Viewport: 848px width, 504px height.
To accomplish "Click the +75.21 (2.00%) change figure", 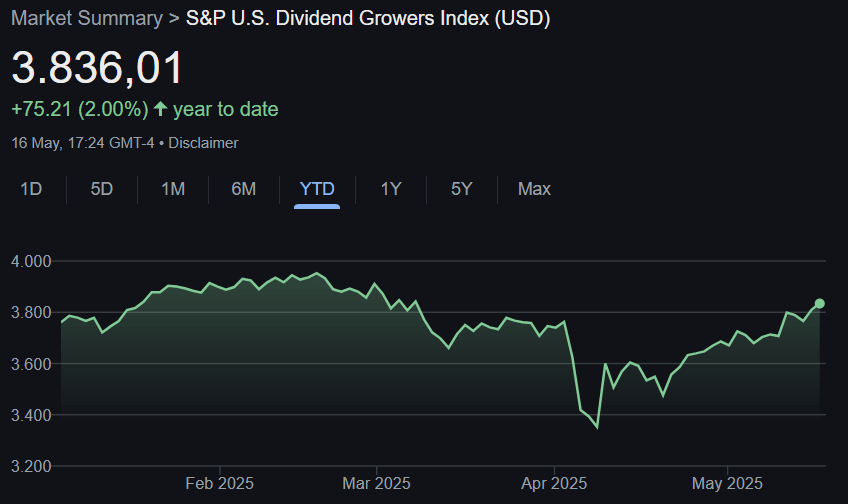I will [80, 109].
